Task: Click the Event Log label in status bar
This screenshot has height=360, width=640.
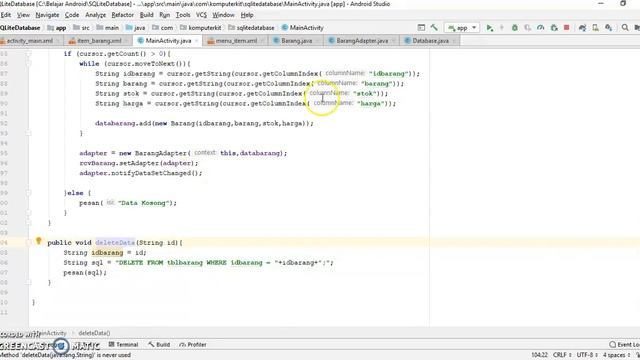Action: coord(628,344)
